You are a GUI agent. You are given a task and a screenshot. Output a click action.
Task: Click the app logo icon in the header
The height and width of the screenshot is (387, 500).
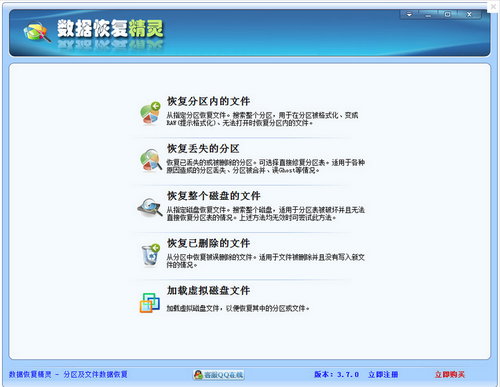point(37,32)
